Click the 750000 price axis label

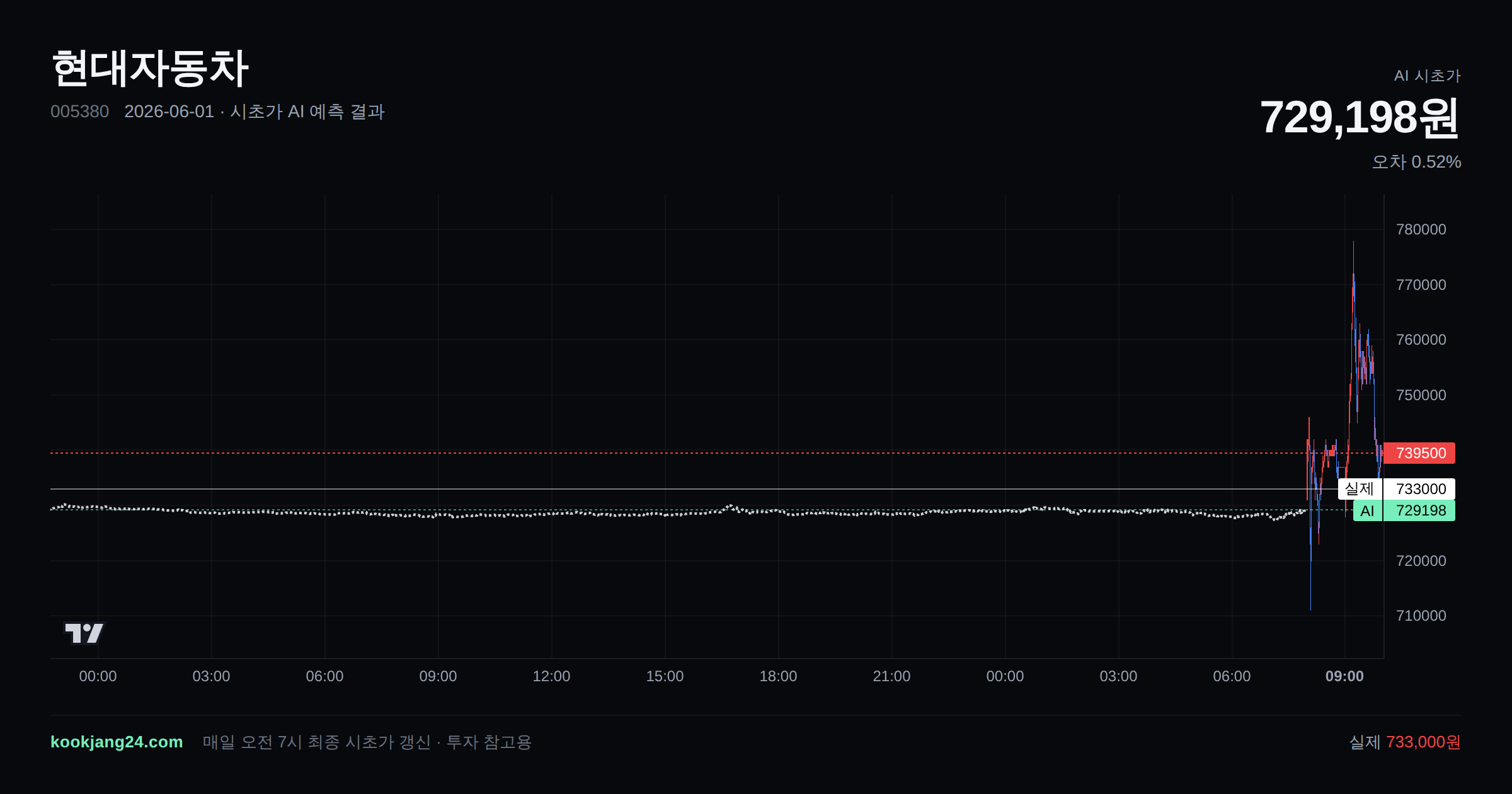(x=1421, y=395)
